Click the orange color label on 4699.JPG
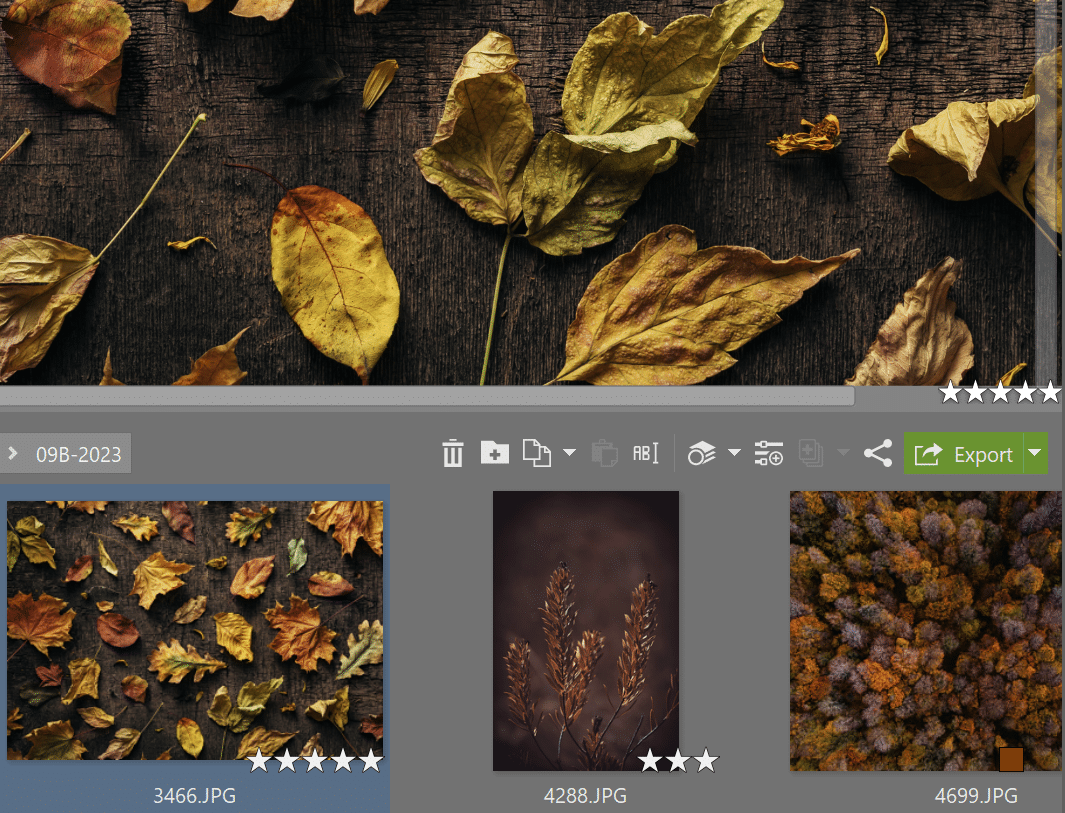Viewport: 1065px width, 813px height. click(x=1011, y=760)
